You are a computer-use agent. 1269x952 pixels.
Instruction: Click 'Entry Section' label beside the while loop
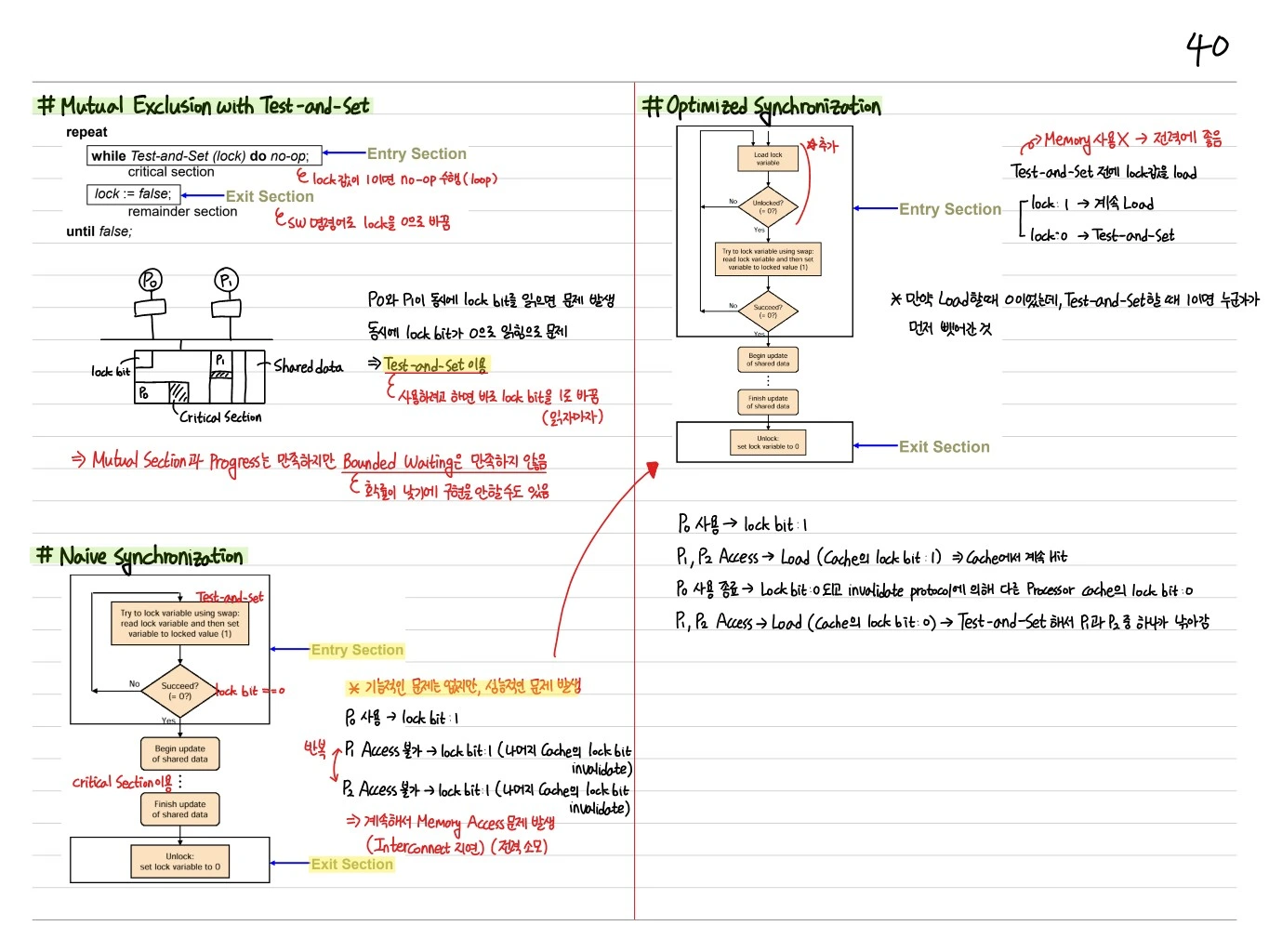point(416,153)
